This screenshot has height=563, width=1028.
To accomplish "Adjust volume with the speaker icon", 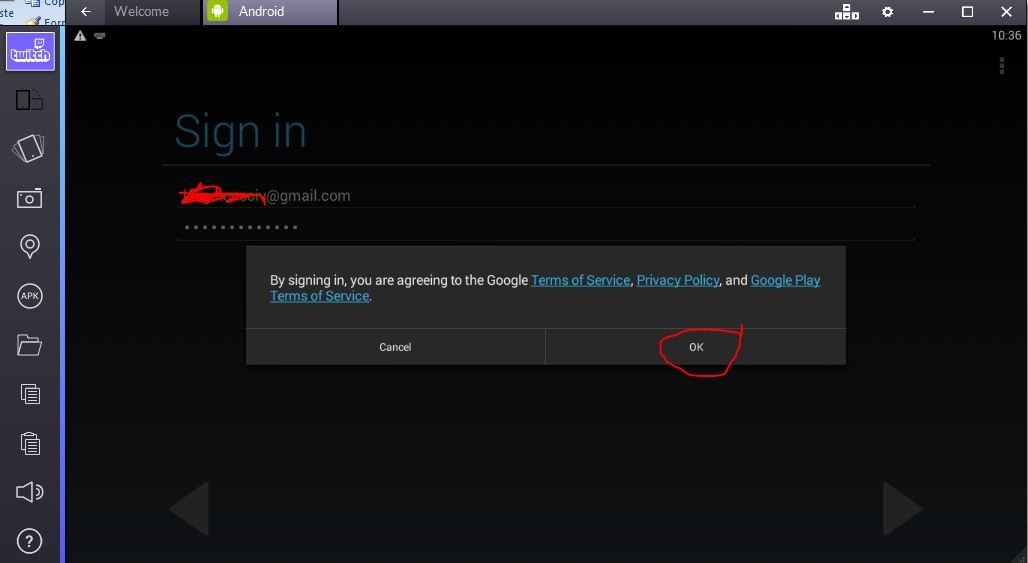I will tap(30, 492).
